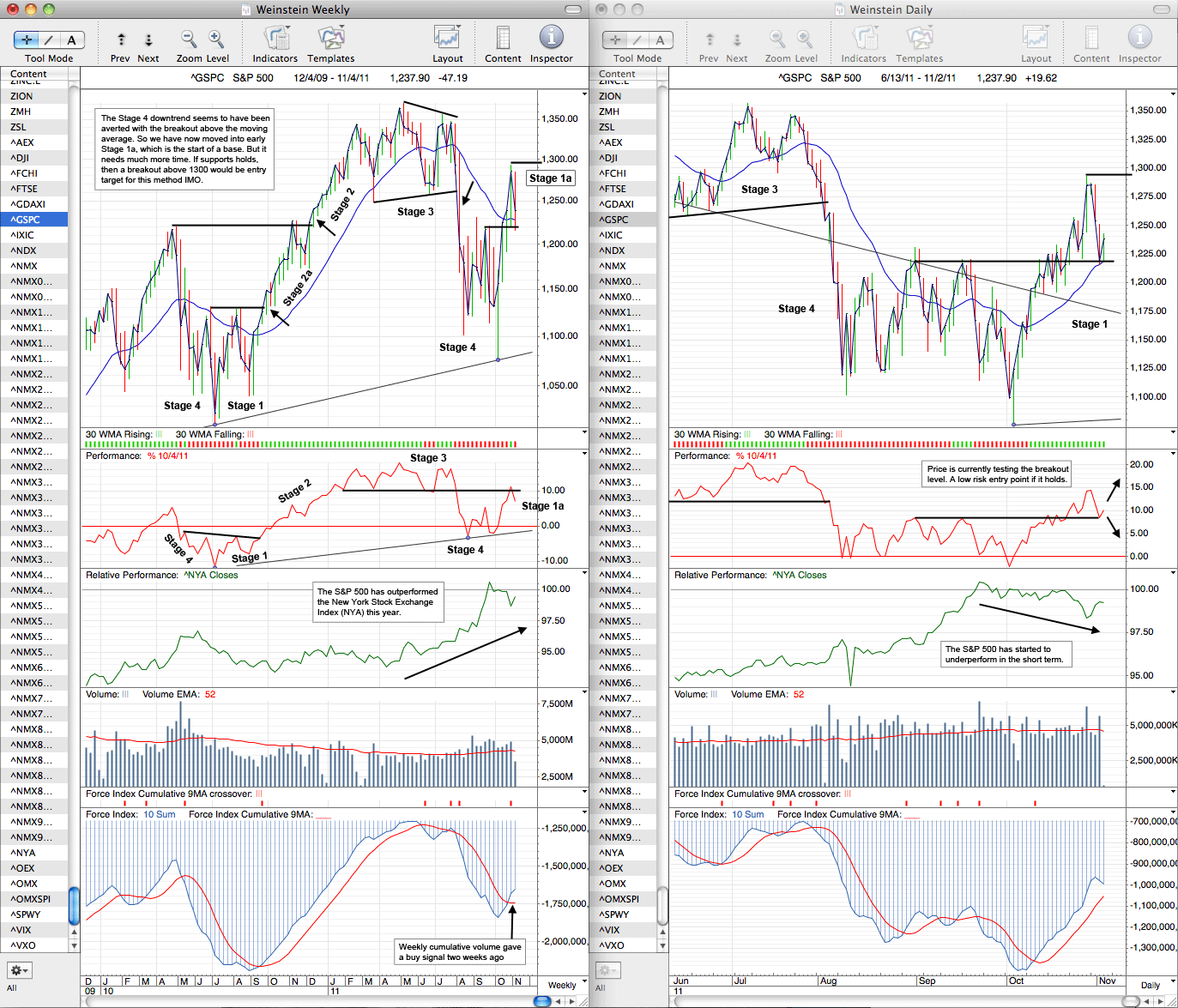The image size is (1178, 1008).
Task: Open Performance panel menu arrow in Daily
Action: (x=1173, y=454)
